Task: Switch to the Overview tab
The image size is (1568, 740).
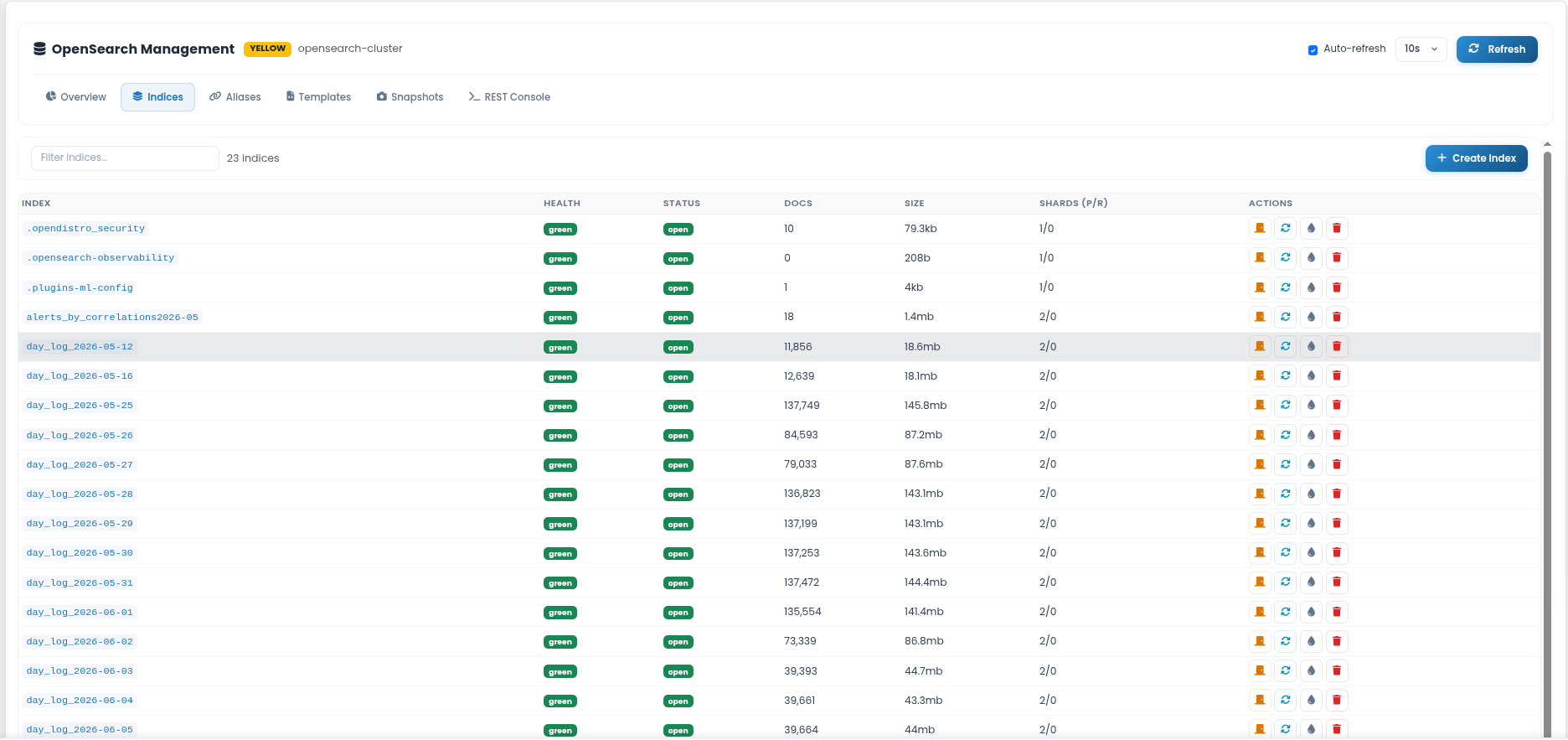Action: [76, 97]
